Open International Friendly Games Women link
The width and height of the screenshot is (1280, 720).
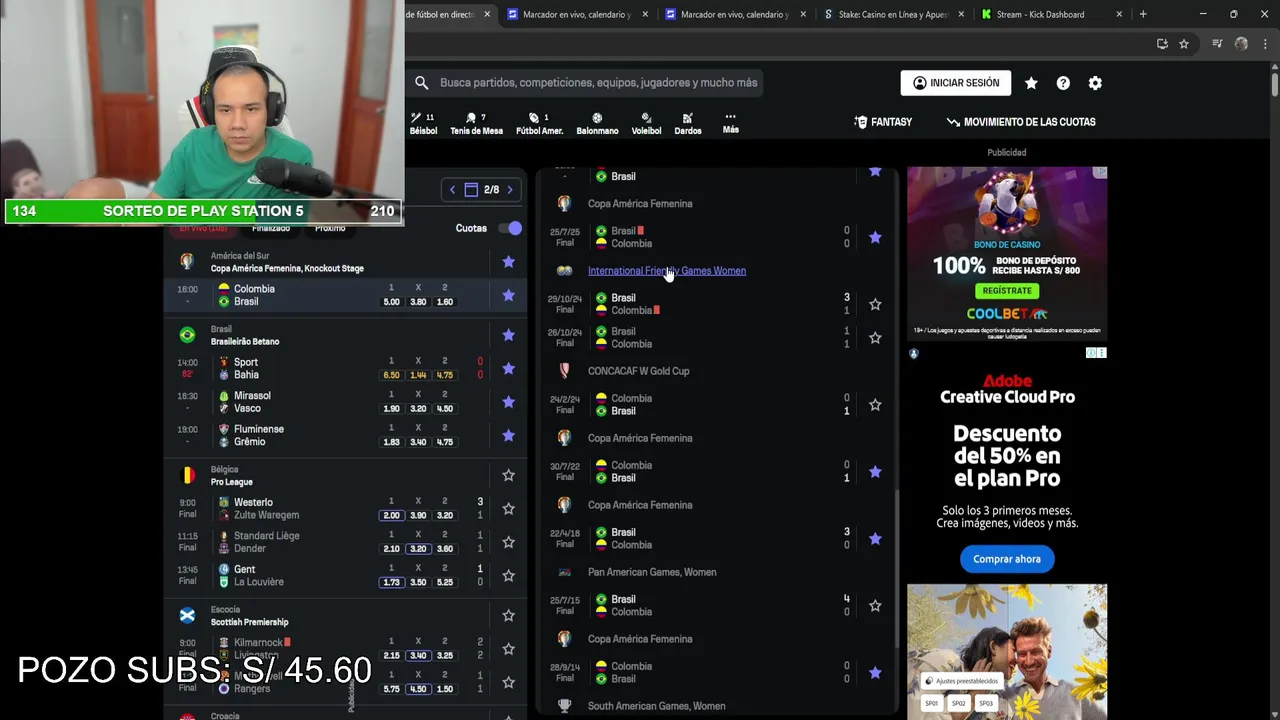click(667, 271)
